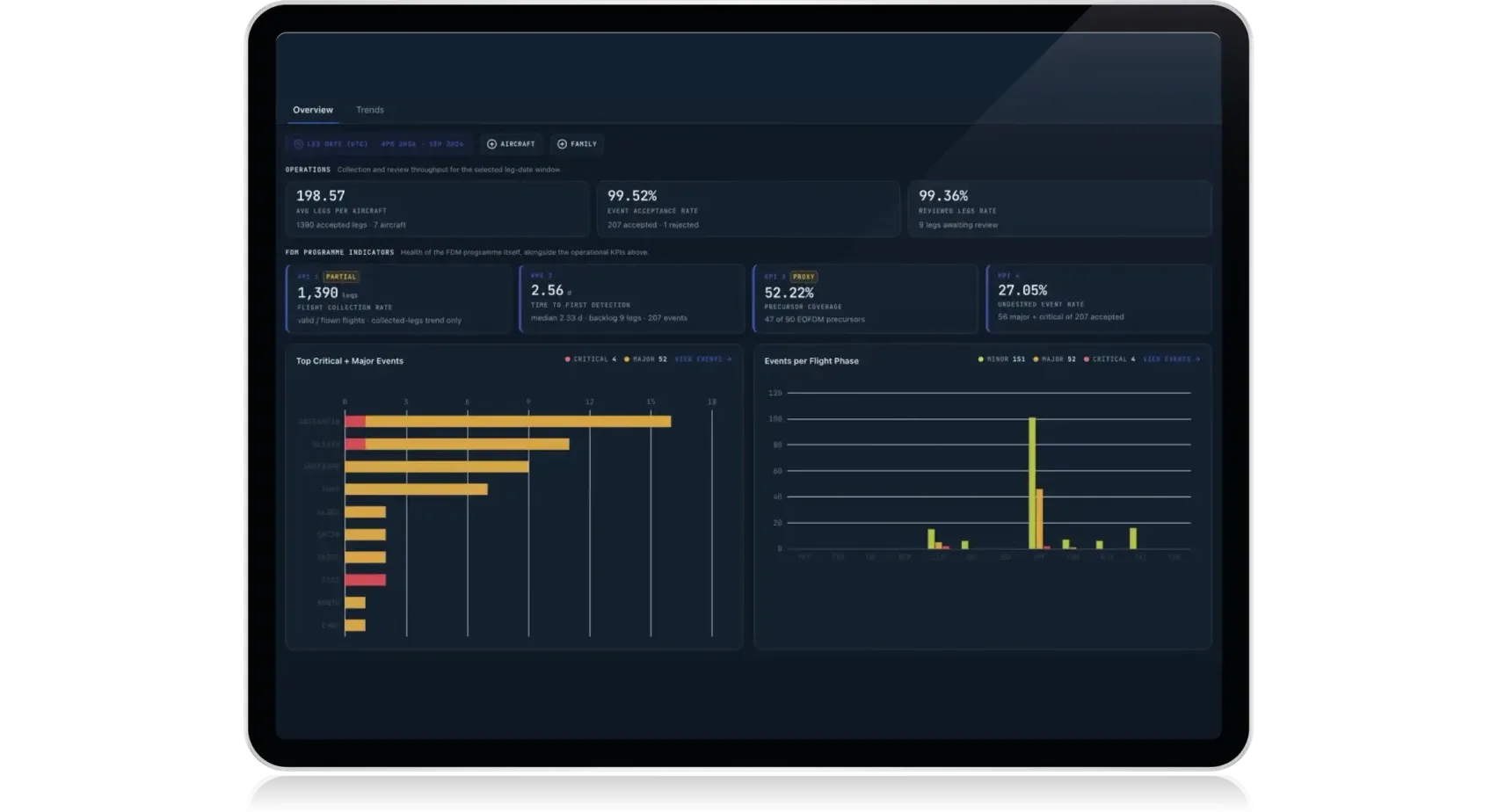Image resolution: width=1498 pixels, height=812 pixels.
Task: Open the Leg Date (UTC) range filter
Action: (379, 144)
